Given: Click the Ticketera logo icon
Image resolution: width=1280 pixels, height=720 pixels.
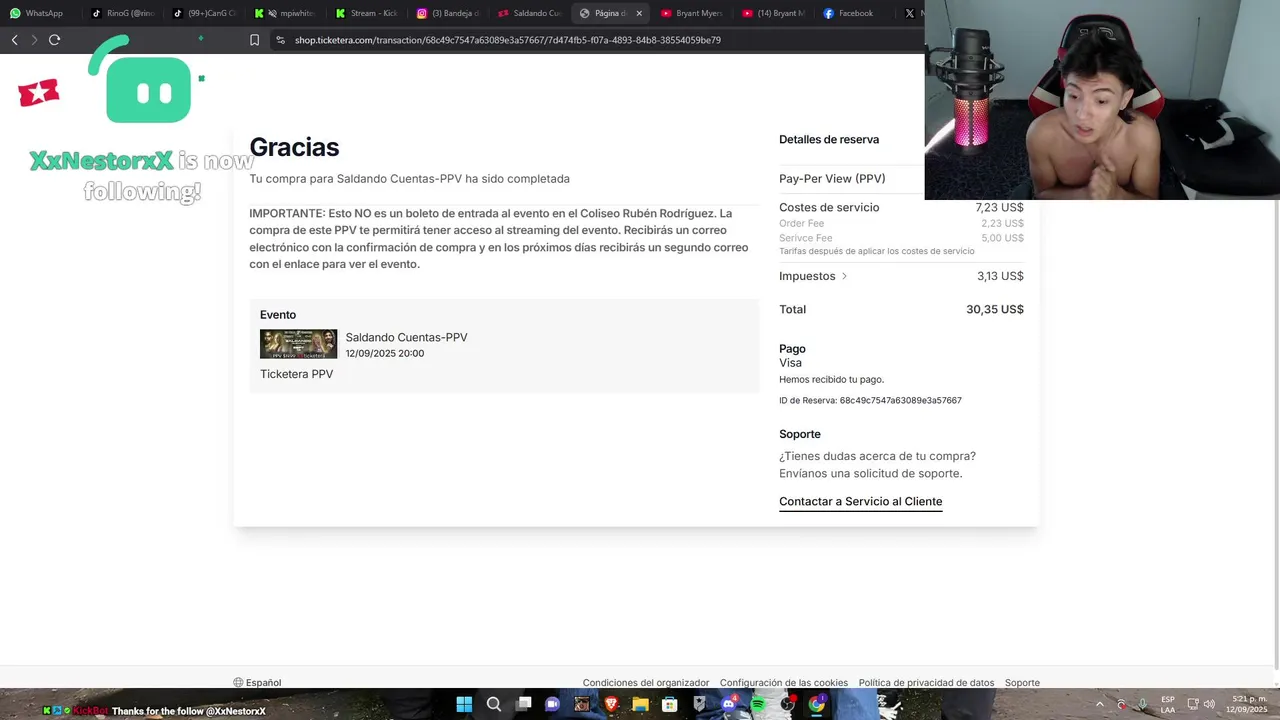Looking at the screenshot, I should tap(39, 93).
